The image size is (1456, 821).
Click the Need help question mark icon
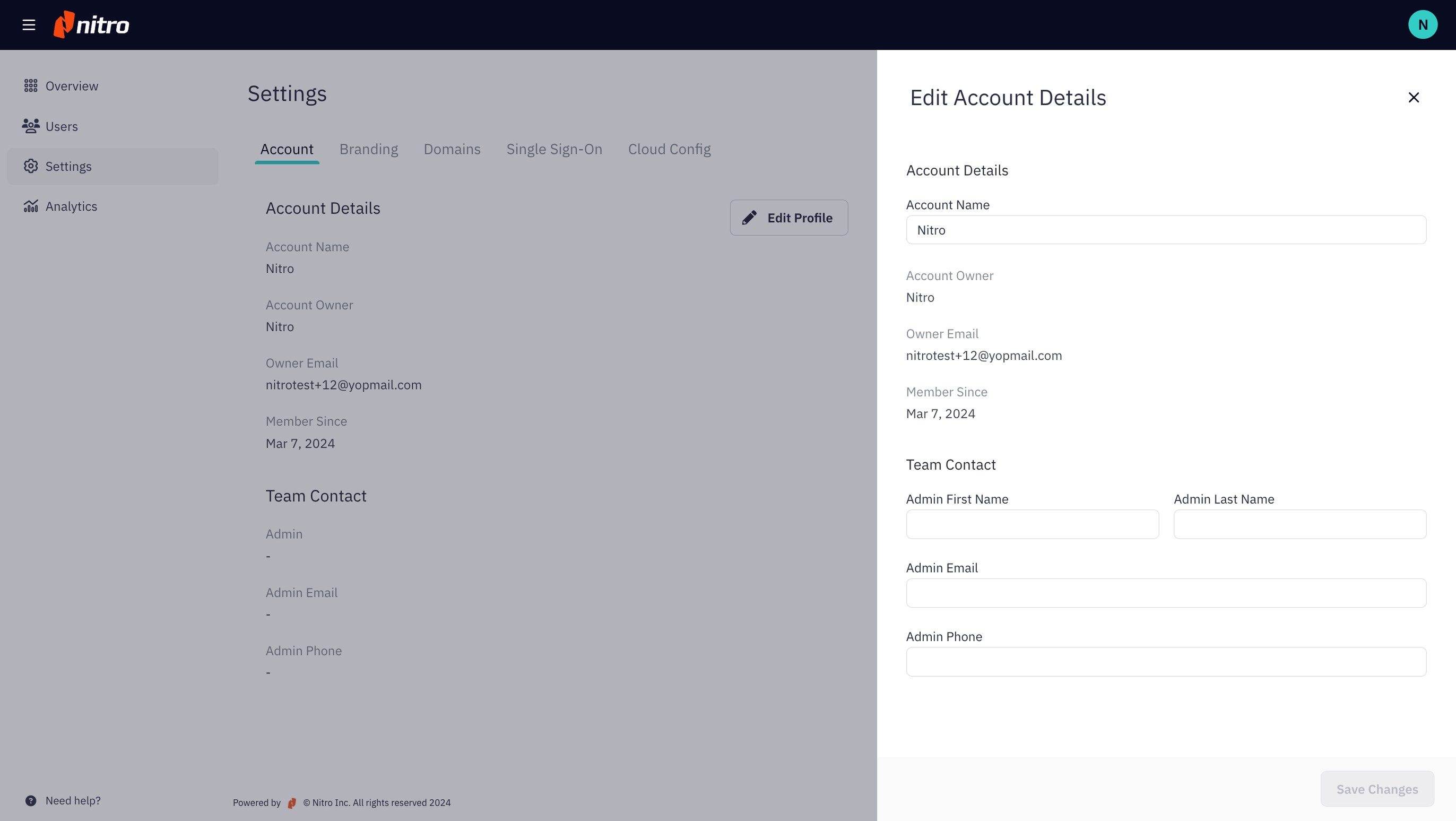click(x=31, y=800)
